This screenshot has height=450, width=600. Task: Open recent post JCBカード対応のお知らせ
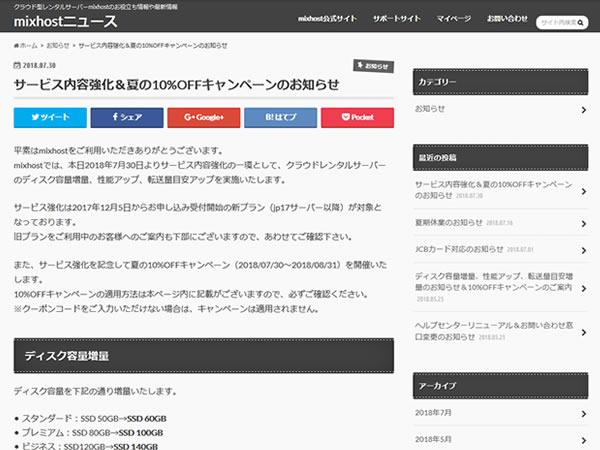[459, 249]
